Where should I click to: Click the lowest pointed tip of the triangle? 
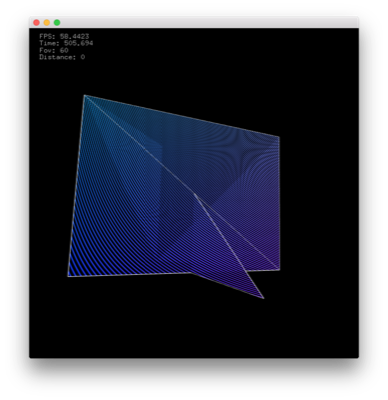263,298
